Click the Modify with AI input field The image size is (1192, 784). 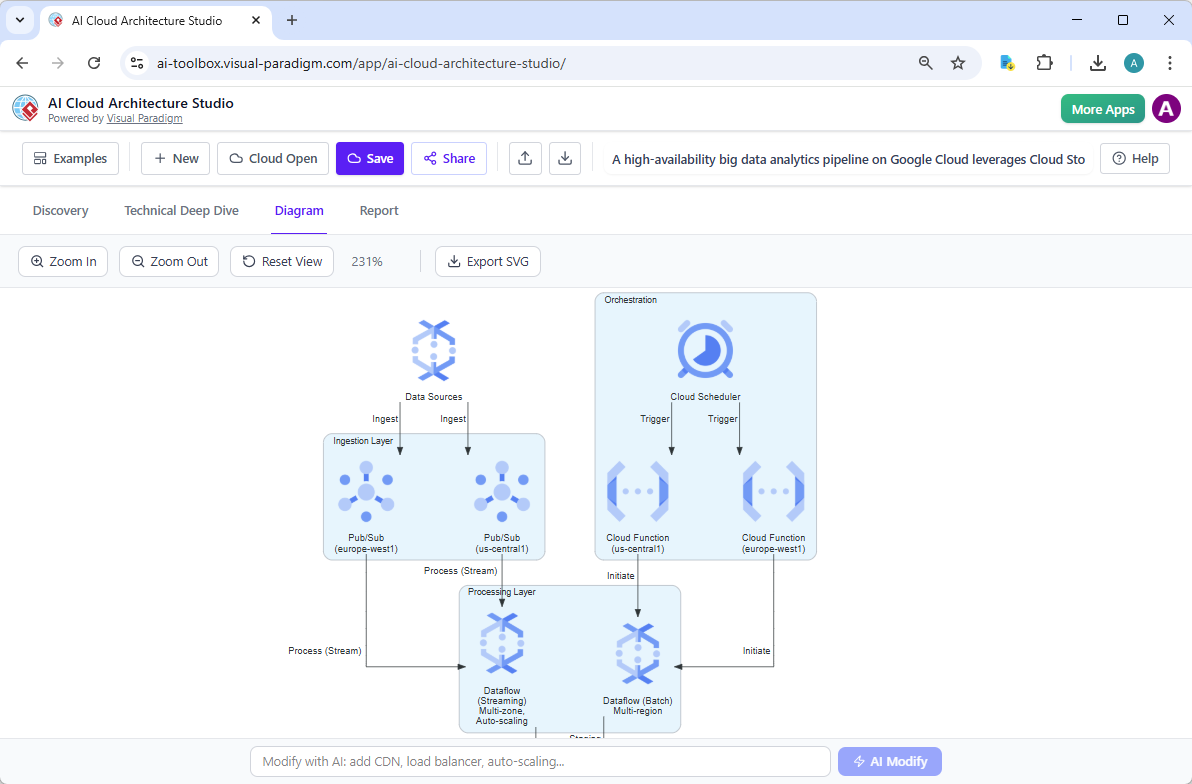point(540,761)
